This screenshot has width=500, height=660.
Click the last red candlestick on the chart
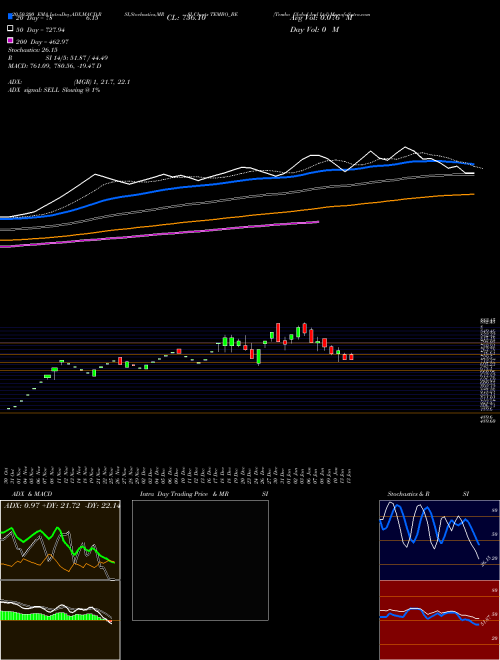coord(351,357)
